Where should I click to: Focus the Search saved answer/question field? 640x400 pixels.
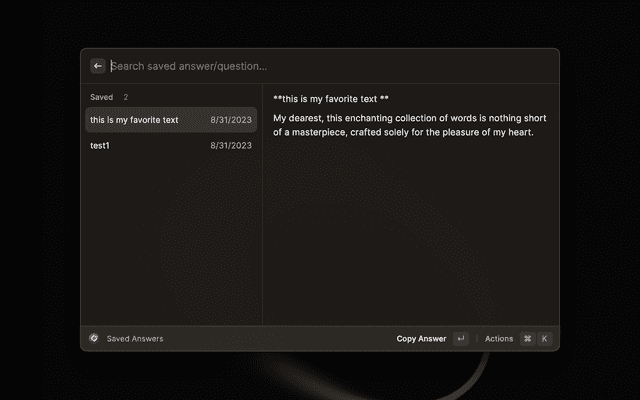click(300, 66)
